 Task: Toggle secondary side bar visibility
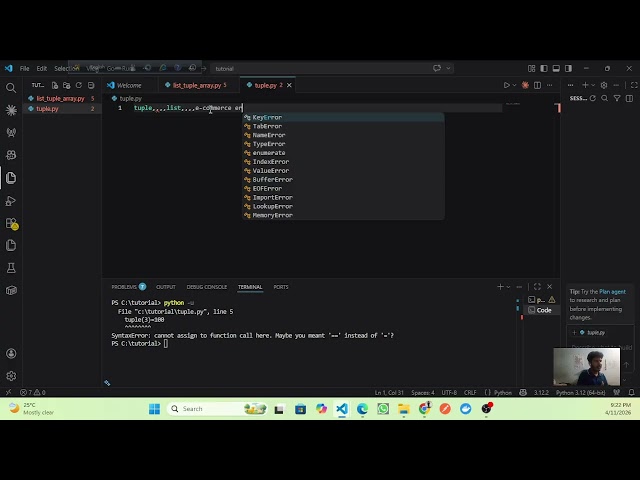point(568,69)
